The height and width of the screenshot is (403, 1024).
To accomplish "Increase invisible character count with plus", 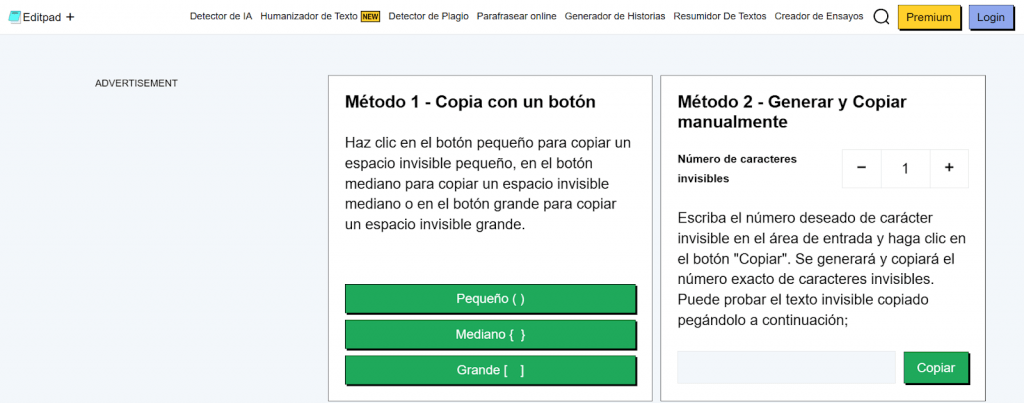I will pyautogui.click(x=949, y=168).
